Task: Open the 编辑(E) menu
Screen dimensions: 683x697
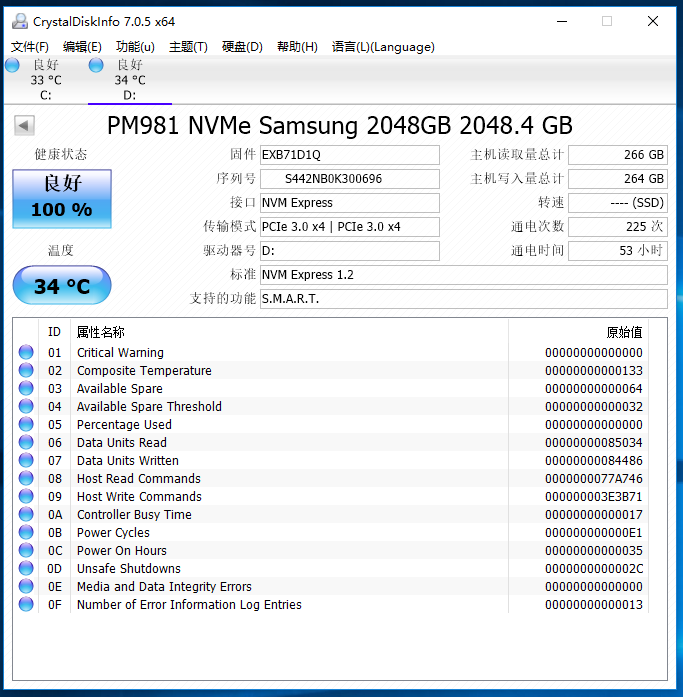Action: point(82,47)
